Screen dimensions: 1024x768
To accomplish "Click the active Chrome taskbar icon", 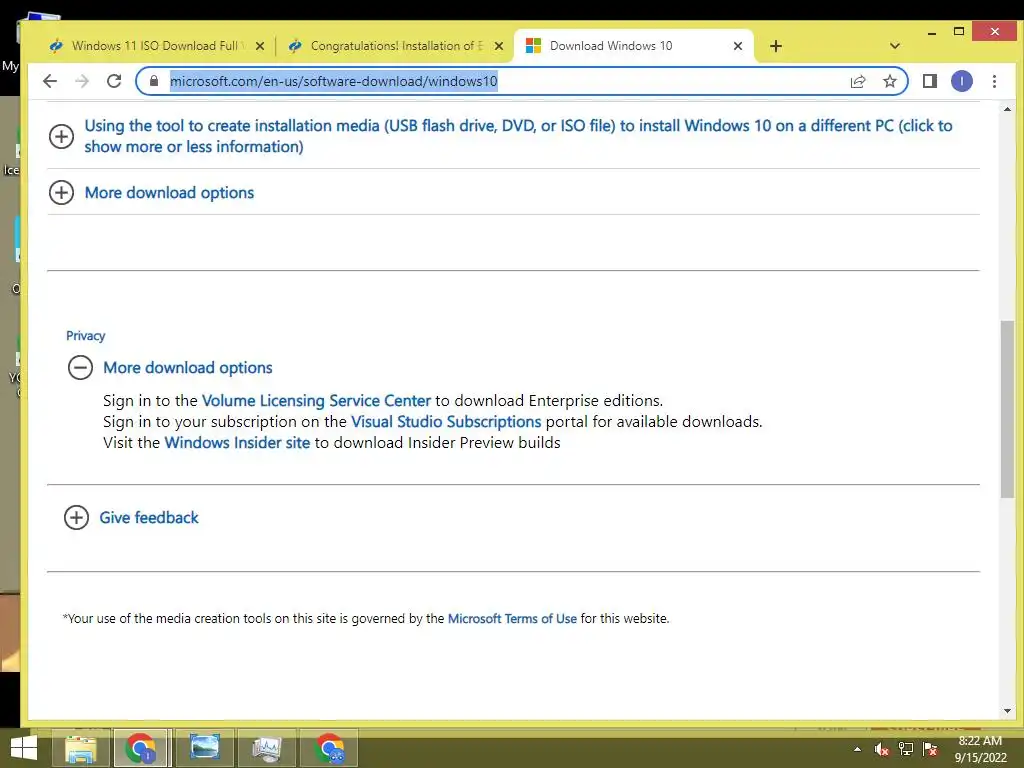I will pos(141,748).
